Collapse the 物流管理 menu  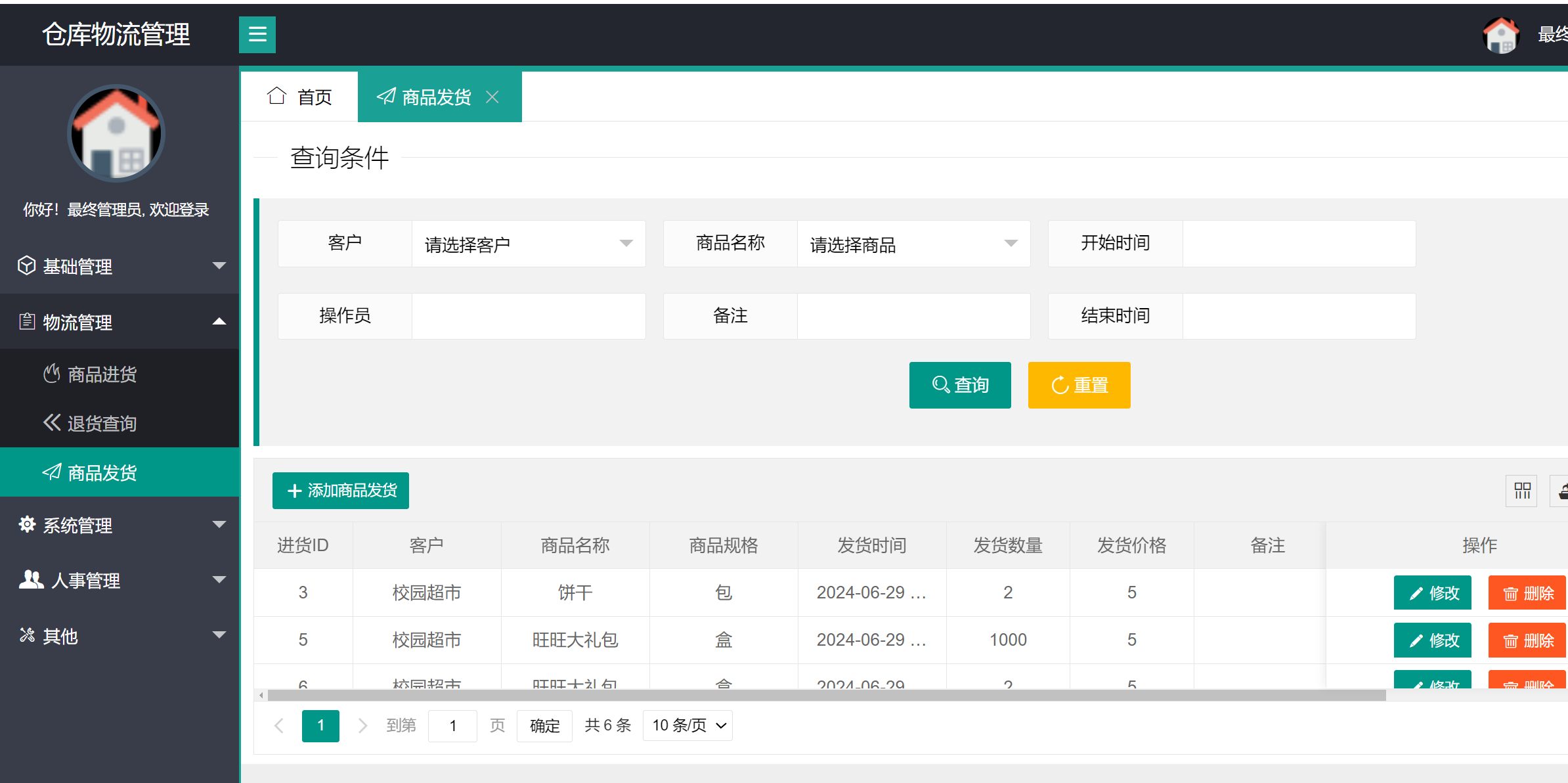click(120, 322)
